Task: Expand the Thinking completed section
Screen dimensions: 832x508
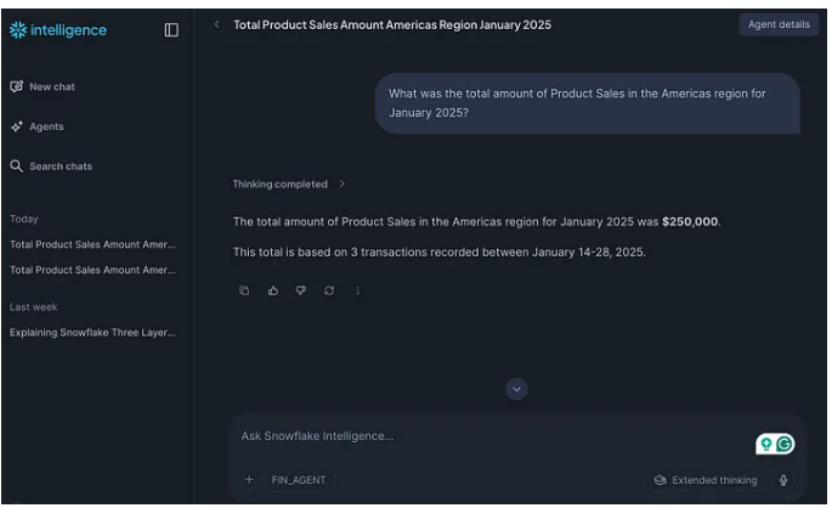Action: (289, 184)
